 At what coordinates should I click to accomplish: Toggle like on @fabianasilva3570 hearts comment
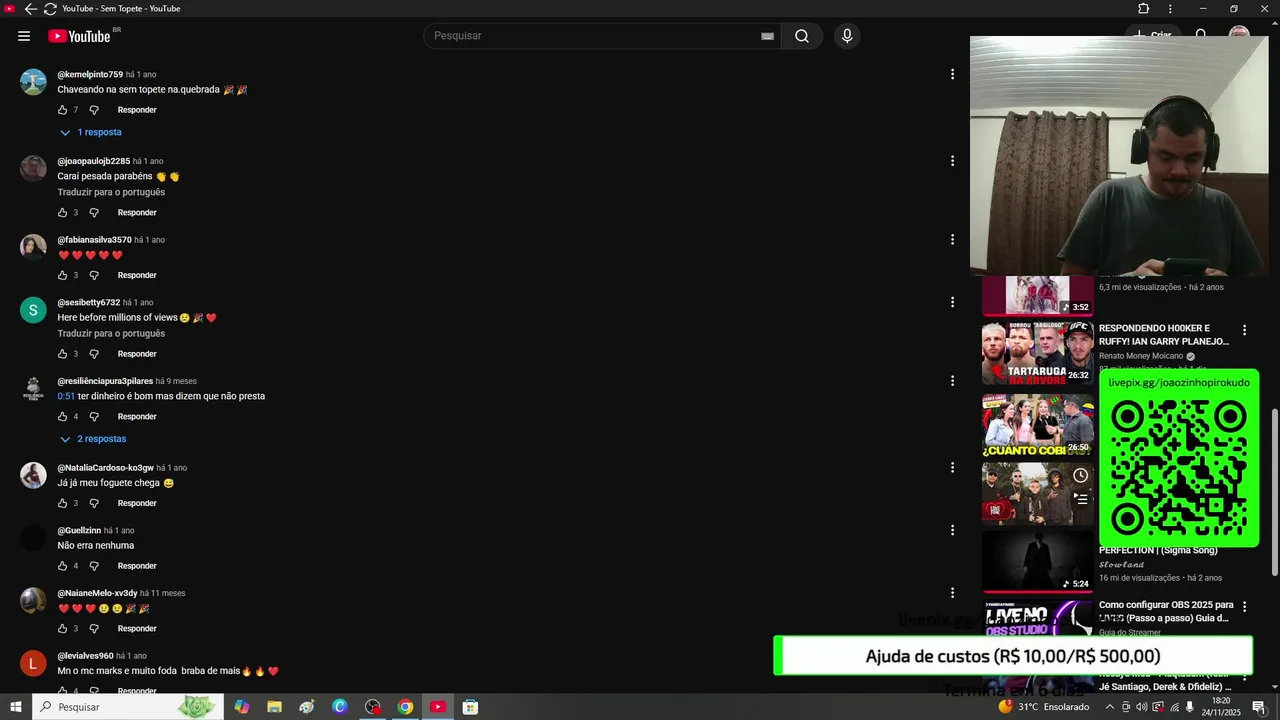tap(62, 275)
